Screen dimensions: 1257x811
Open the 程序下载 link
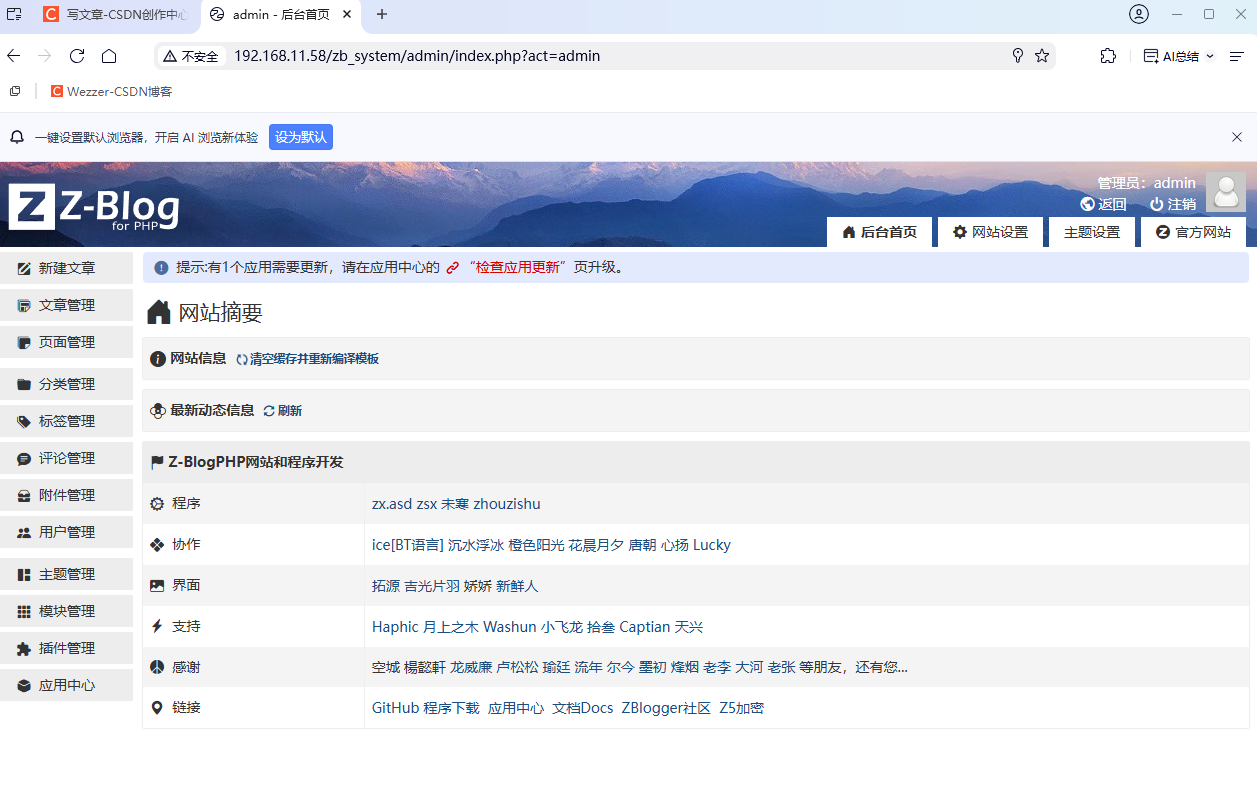(451, 708)
